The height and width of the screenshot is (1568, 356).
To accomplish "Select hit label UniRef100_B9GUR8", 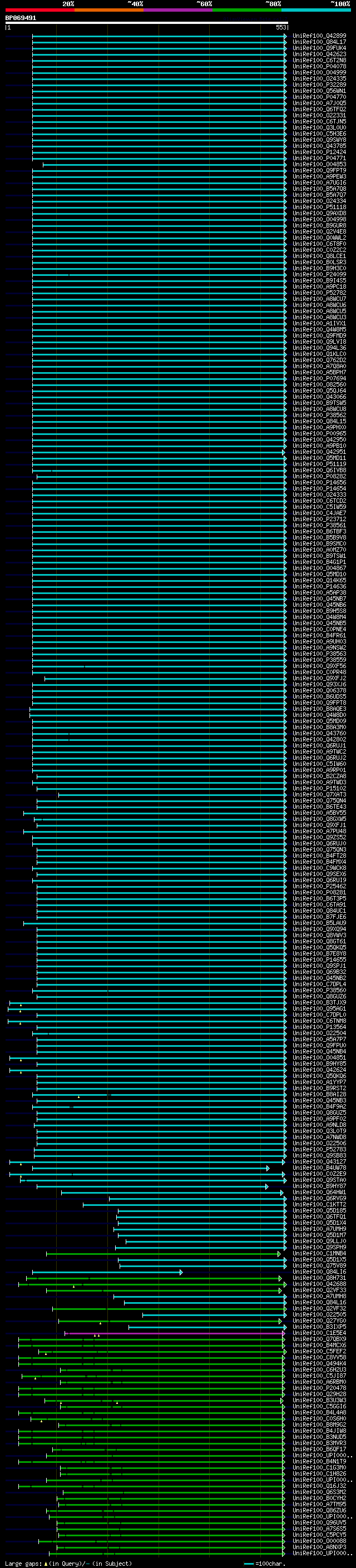I will click(x=319, y=225).
